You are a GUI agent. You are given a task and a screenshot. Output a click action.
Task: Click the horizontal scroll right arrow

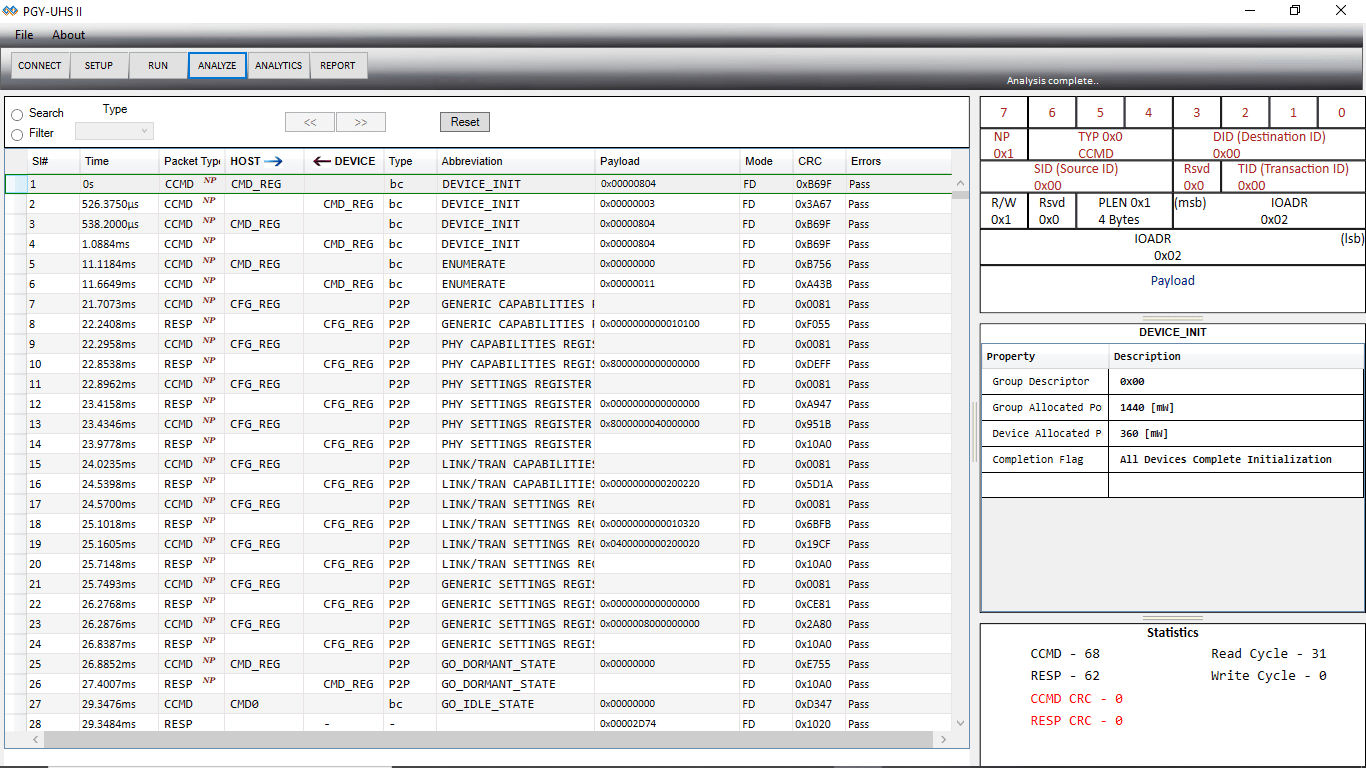coord(942,739)
